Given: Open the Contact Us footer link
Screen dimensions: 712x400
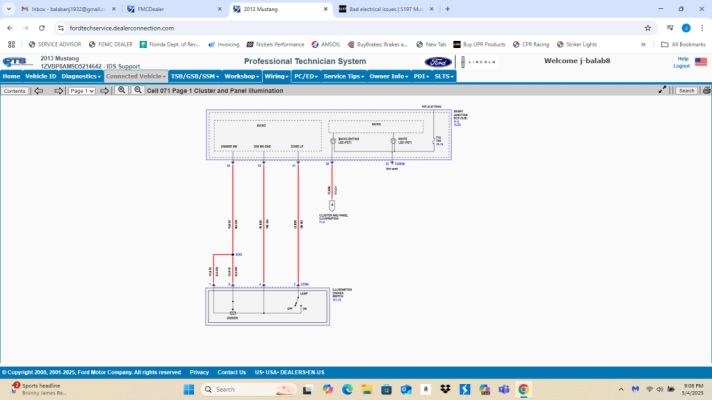Looking at the screenshot, I should 232,372.
